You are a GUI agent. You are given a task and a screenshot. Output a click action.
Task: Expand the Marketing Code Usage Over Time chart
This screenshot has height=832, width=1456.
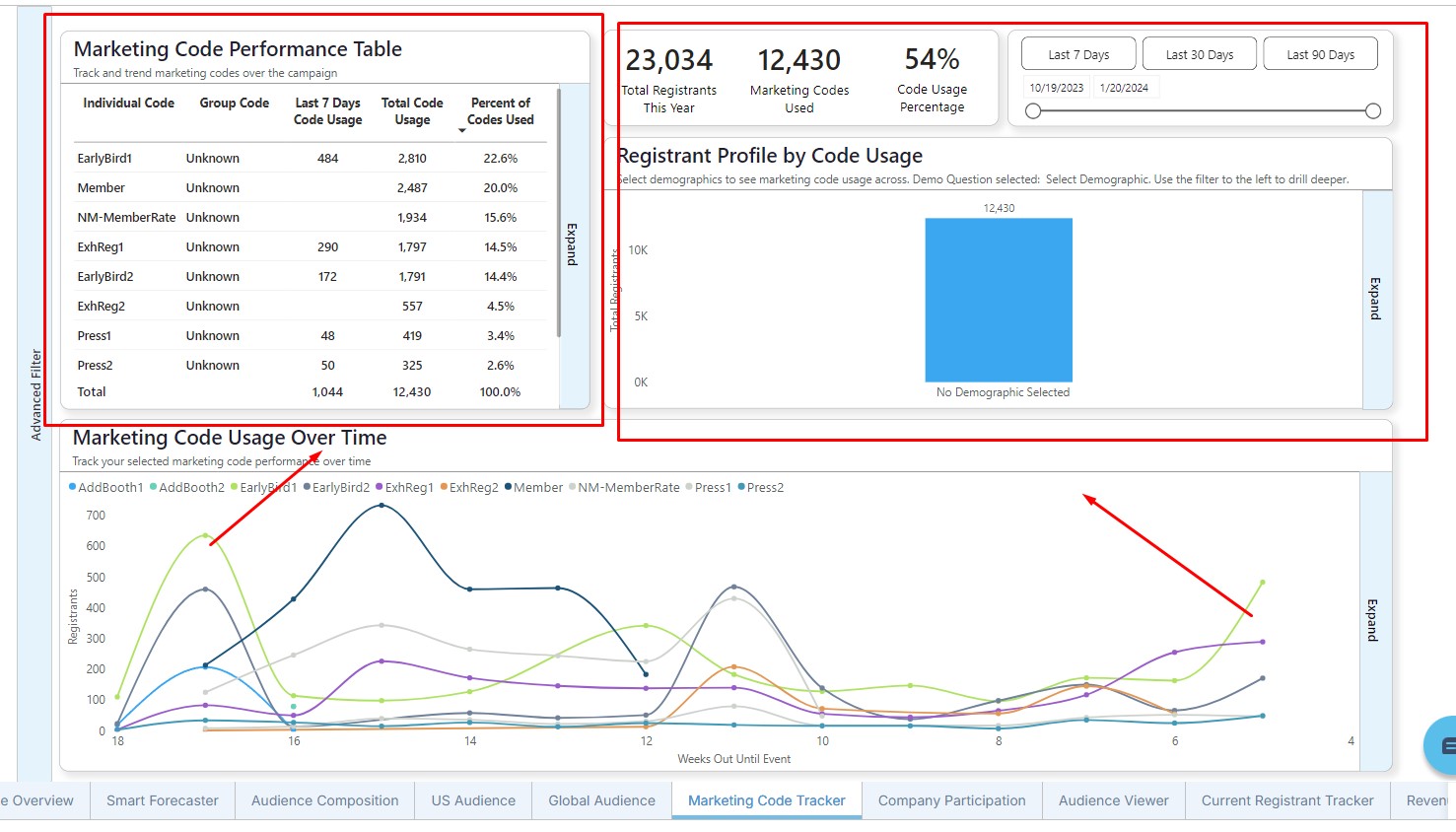(x=1373, y=620)
